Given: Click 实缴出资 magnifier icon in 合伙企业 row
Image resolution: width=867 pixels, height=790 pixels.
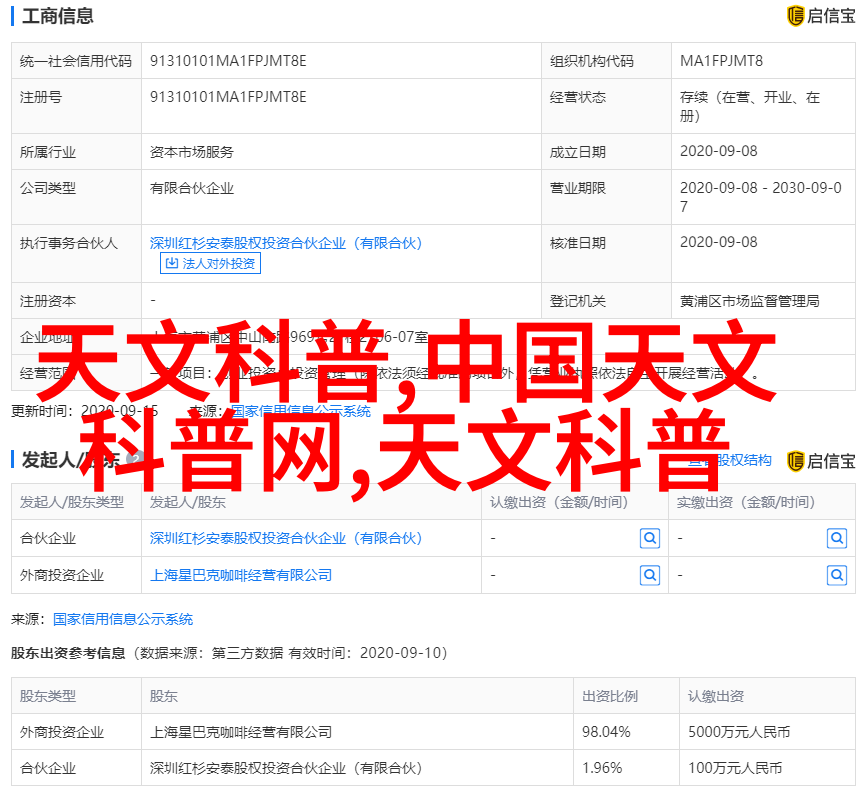Looking at the screenshot, I should point(837,538).
